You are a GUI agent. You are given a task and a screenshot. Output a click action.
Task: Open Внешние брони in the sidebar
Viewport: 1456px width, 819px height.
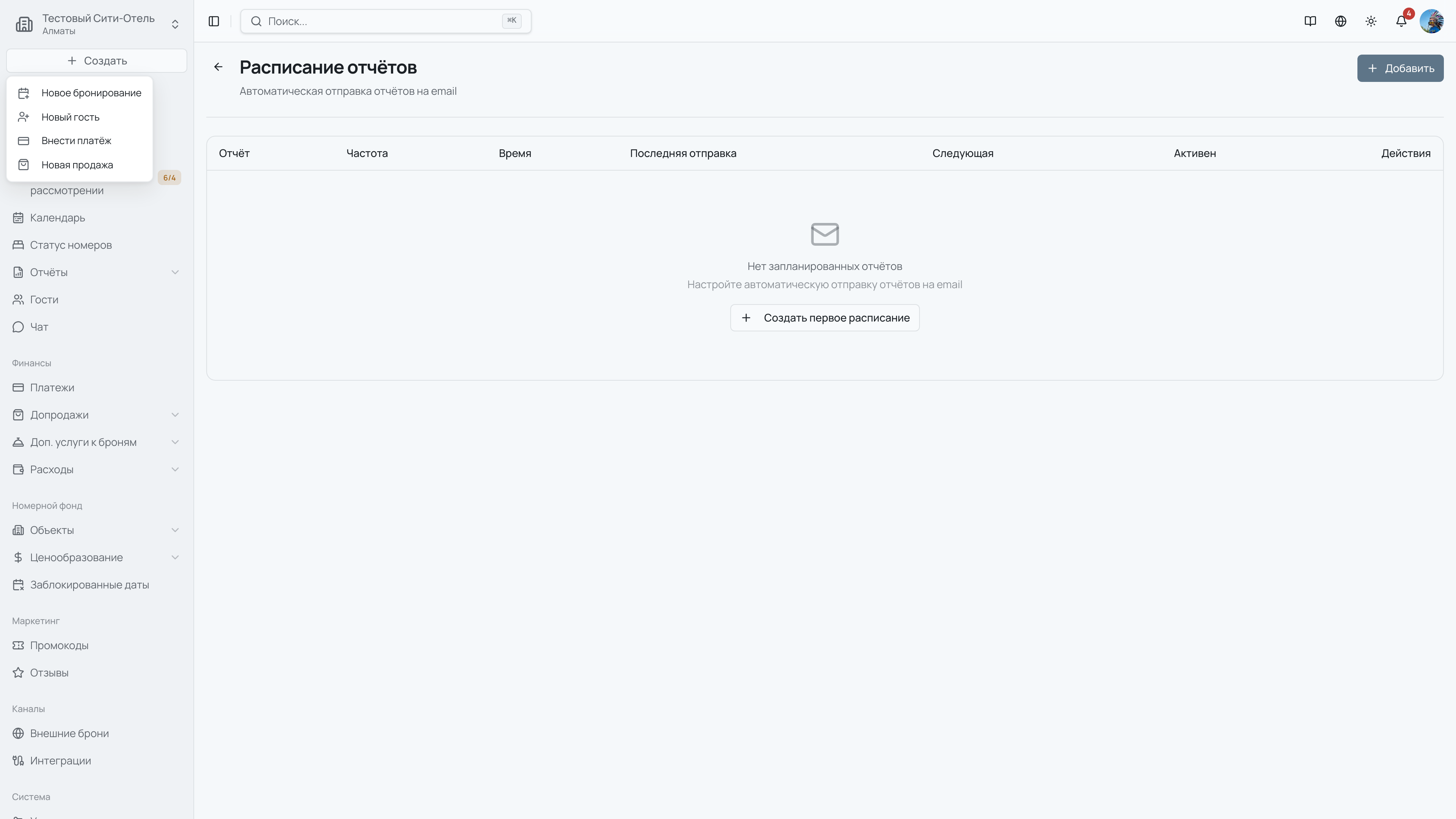(97, 734)
